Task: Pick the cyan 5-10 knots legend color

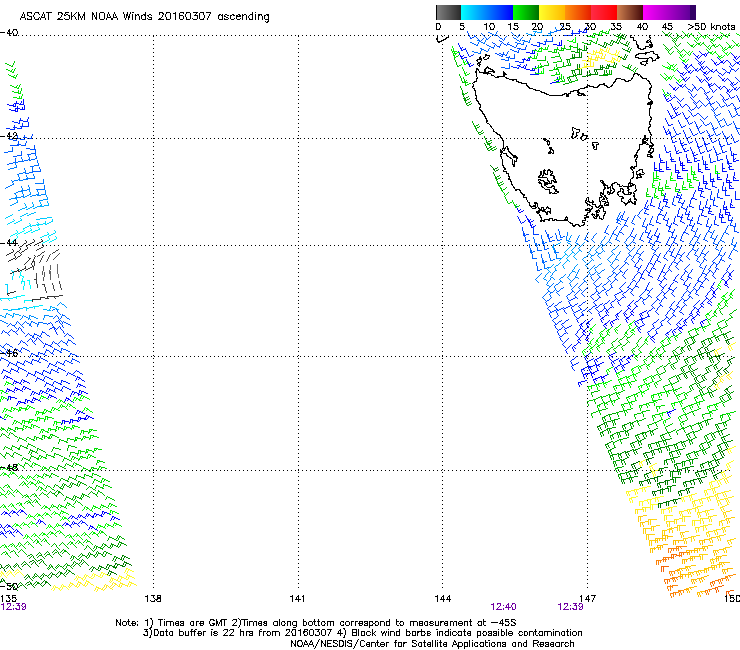Action: (x=474, y=12)
